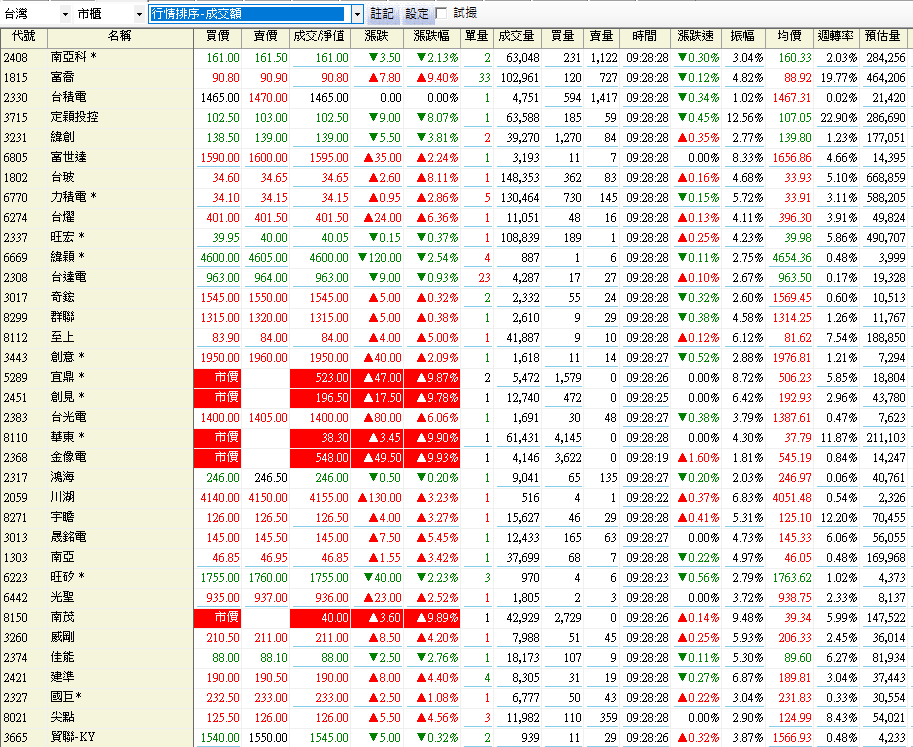Select the 鴻海 stock name
The width and height of the screenshot is (913, 747).
point(62,477)
